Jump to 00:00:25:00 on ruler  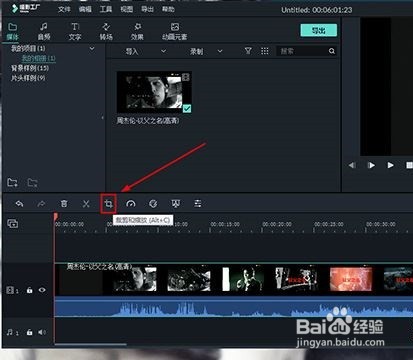point(329,224)
